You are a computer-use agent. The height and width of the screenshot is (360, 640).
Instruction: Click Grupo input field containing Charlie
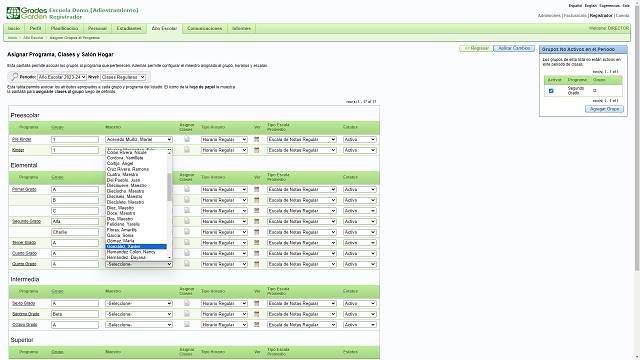(75, 232)
